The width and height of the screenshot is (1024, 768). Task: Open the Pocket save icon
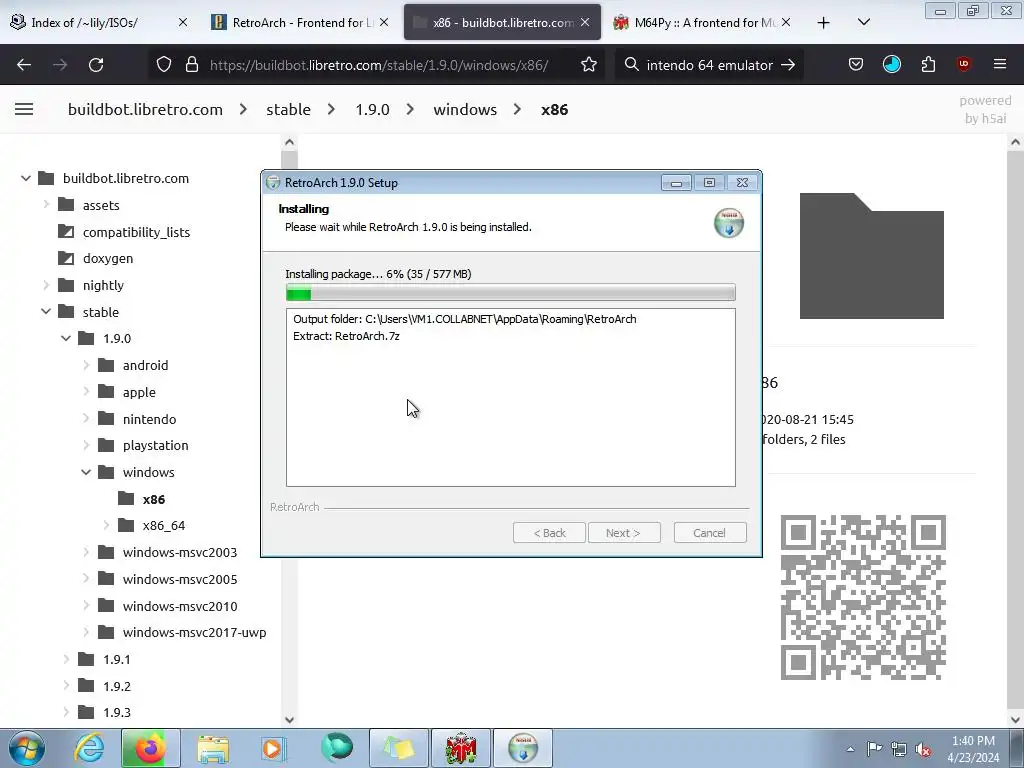click(856, 65)
